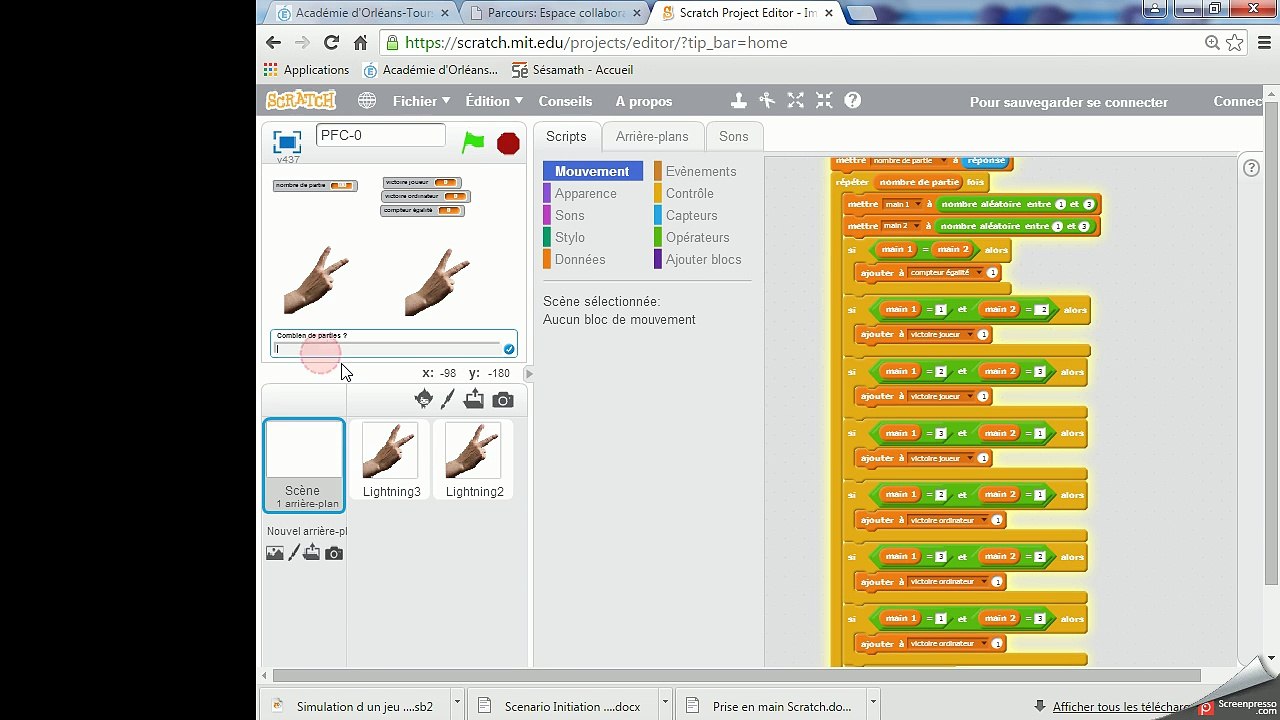Click the project title field PFC-0
Screen dimensions: 1280x720
point(381,135)
